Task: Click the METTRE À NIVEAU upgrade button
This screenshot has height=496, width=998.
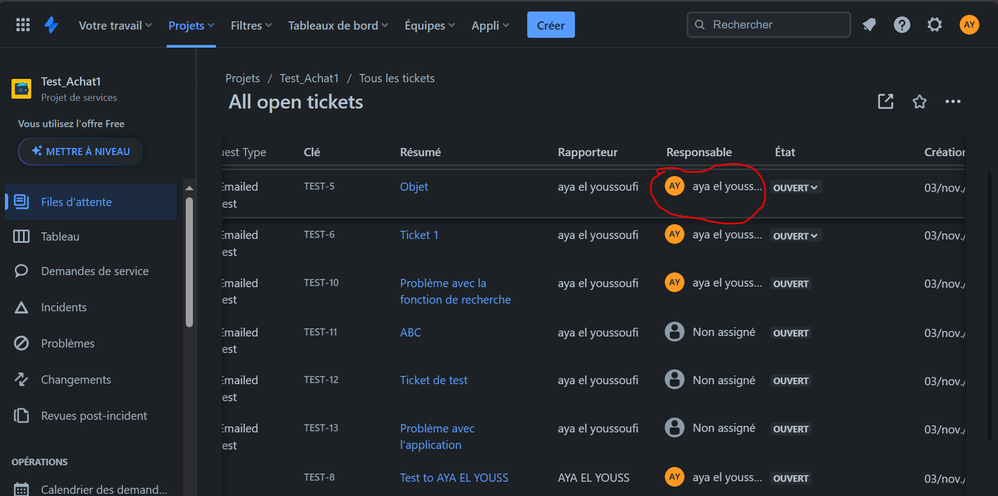Action: tap(81, 152)
